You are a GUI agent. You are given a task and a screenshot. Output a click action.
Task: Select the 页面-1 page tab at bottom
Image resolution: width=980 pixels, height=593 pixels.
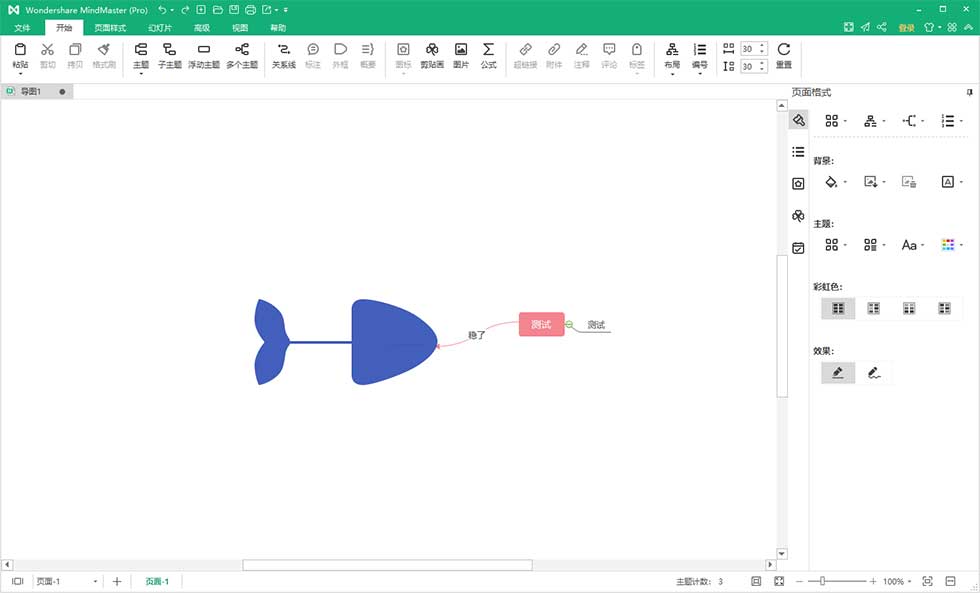[157, 581]
